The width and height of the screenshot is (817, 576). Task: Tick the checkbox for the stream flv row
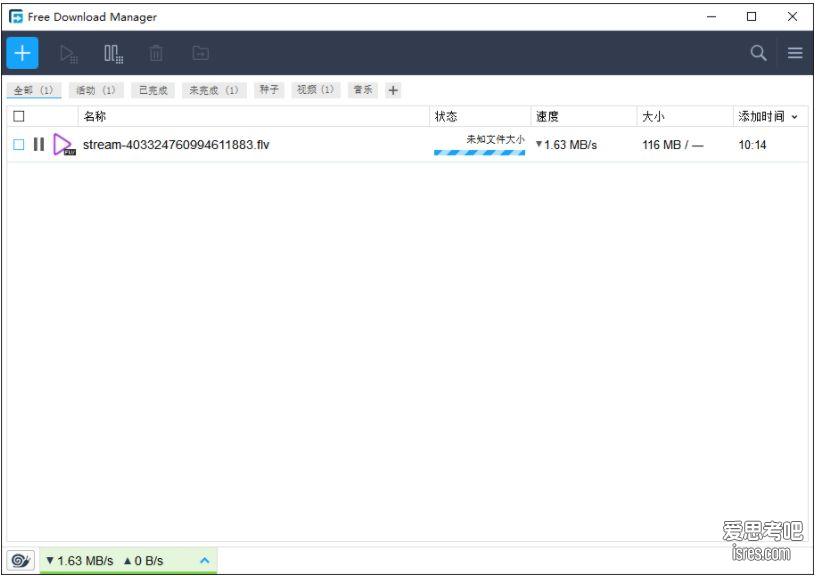tap(19, 144)
